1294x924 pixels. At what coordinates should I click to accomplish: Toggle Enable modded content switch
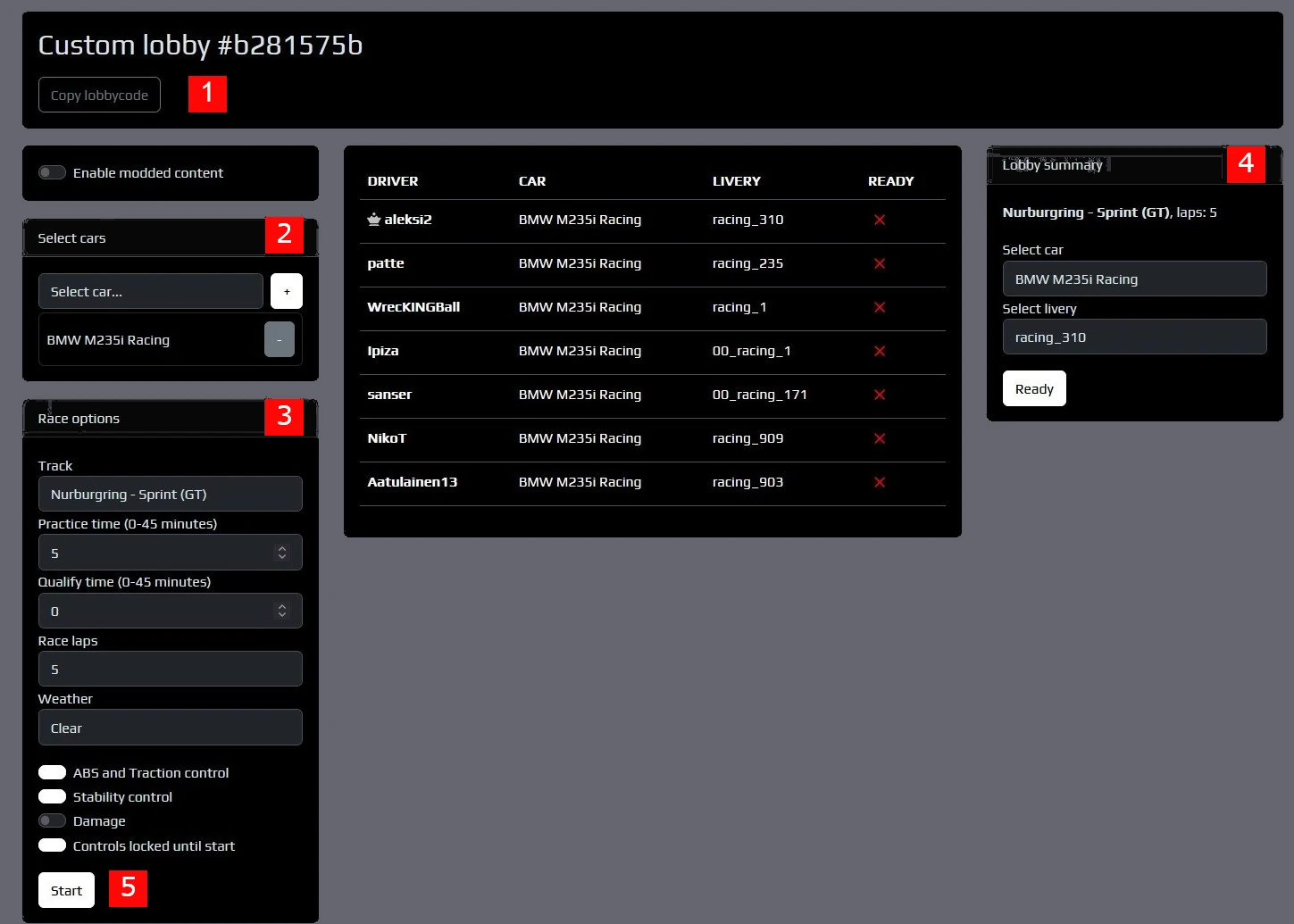click(52, 172)
